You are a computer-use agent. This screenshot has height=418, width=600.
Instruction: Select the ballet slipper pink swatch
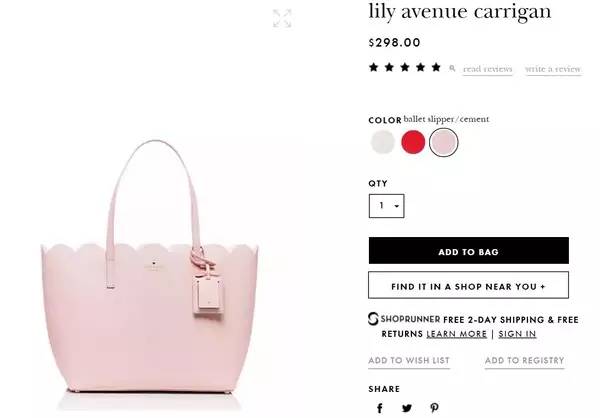[443, 142]
